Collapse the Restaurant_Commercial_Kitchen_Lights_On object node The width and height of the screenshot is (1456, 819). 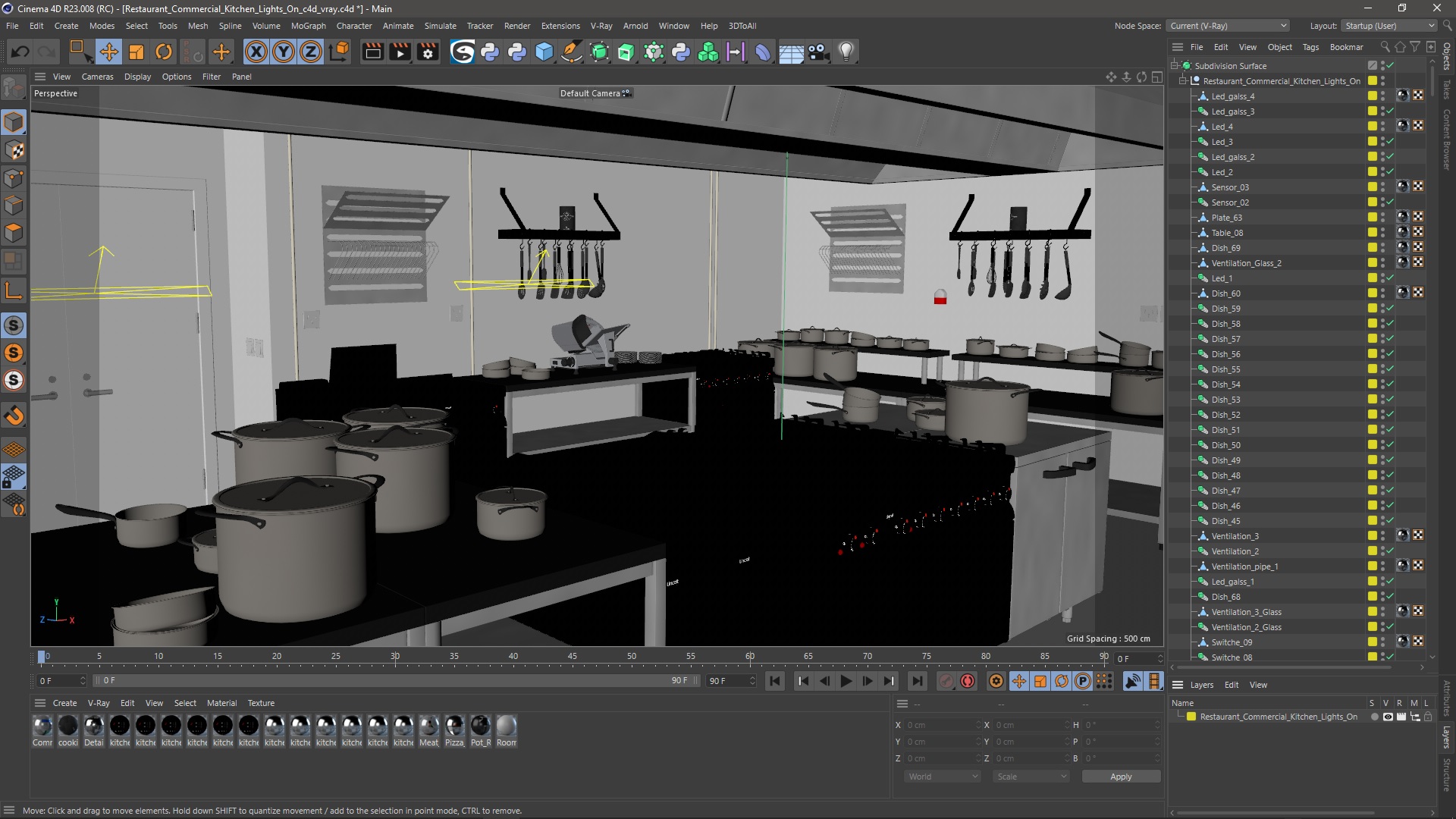1183,81
